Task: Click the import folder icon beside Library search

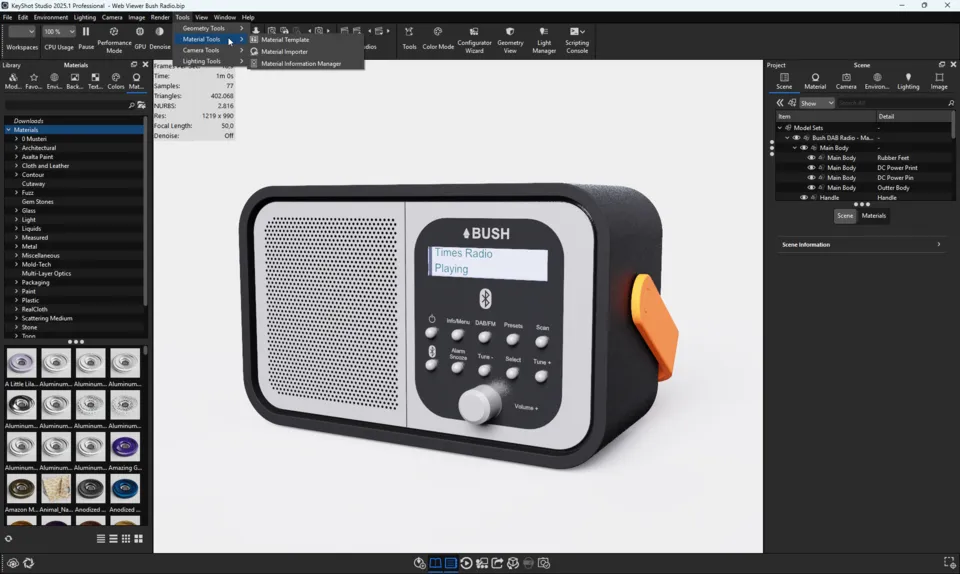Action: (141, 105)
